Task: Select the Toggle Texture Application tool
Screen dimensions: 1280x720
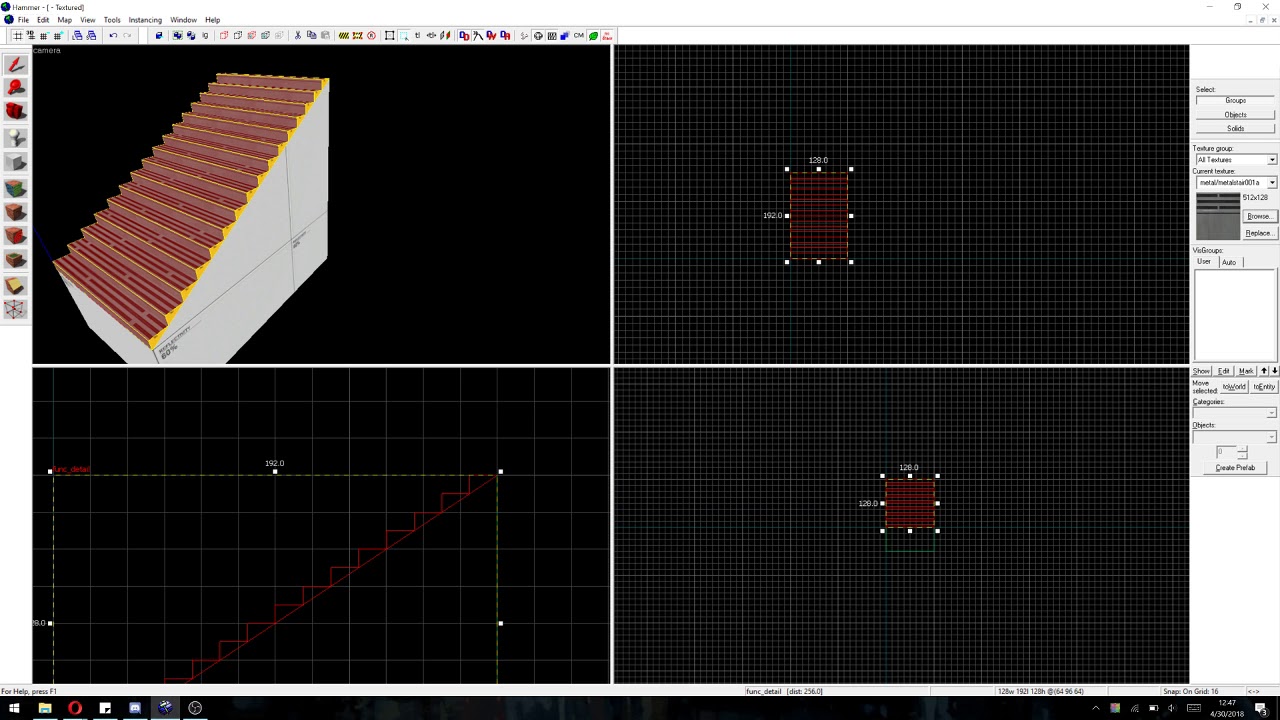Action: coord(15,188)
